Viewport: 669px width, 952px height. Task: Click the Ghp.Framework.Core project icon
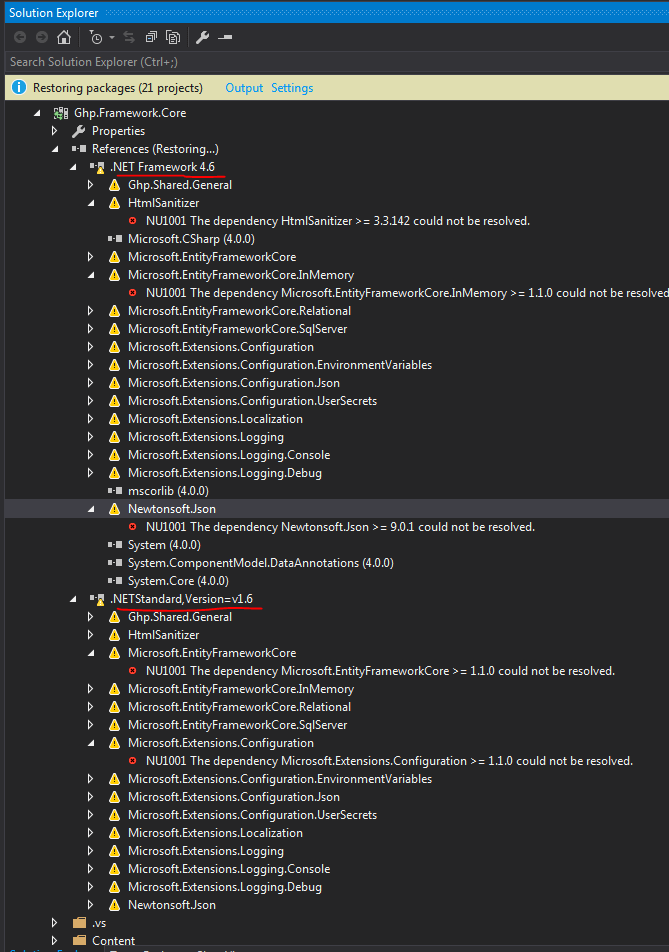coord(61,113)
